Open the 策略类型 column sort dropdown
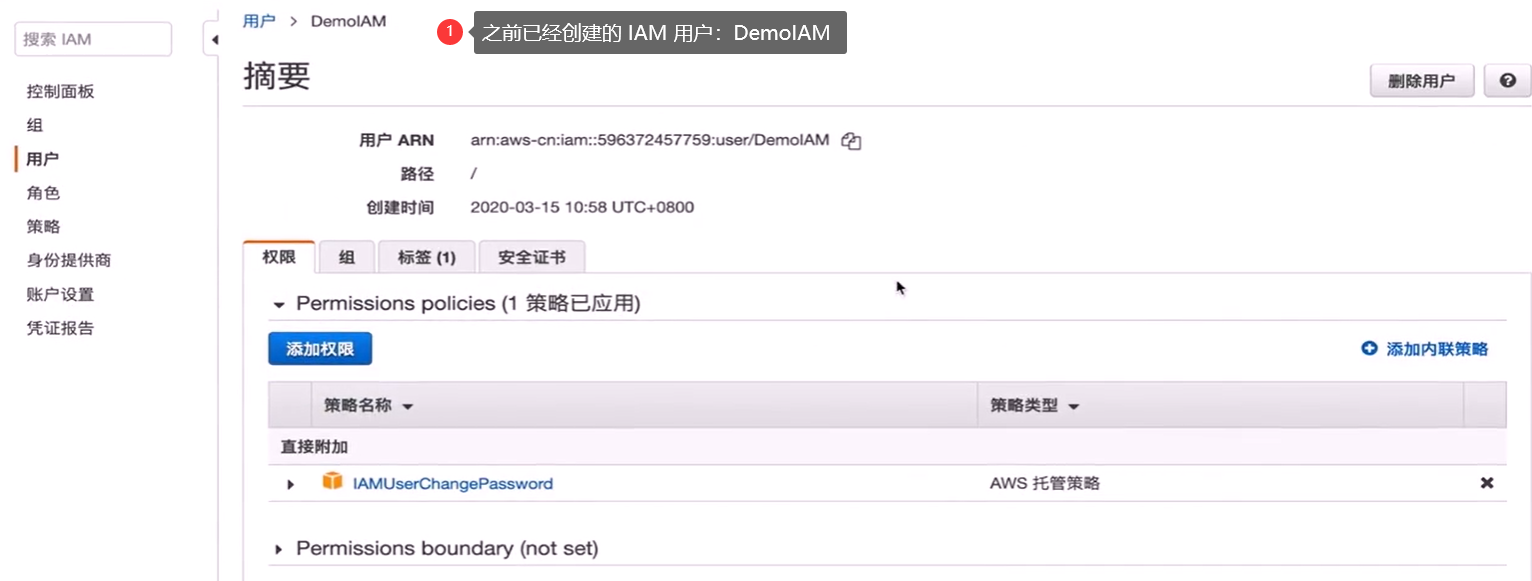1532x581 pixels. [1074, 408]
